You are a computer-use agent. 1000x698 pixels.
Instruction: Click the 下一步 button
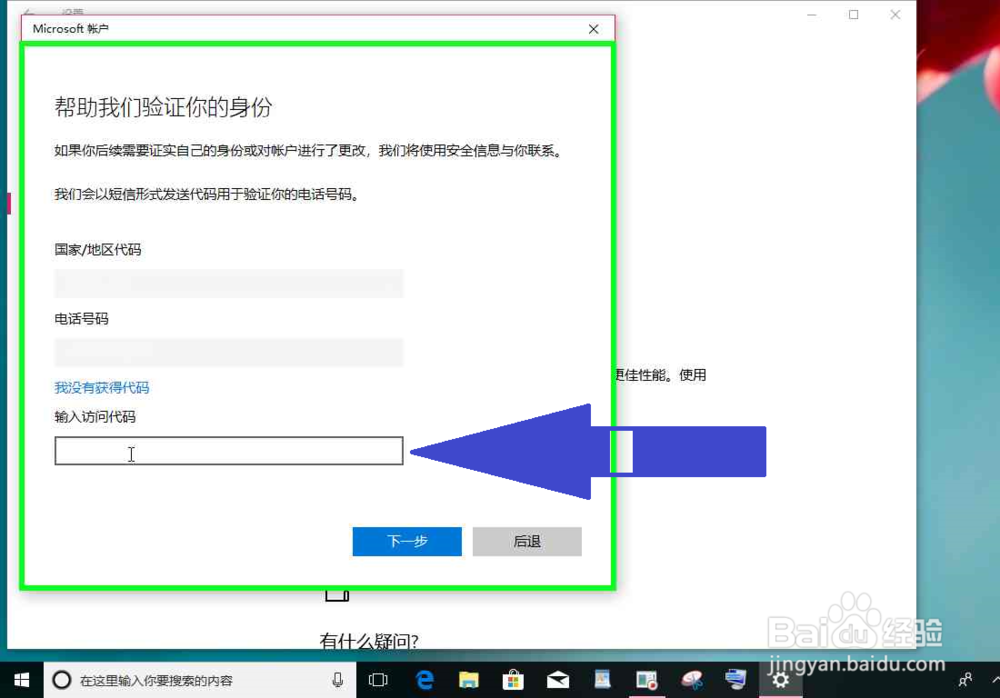click(407, 541)
